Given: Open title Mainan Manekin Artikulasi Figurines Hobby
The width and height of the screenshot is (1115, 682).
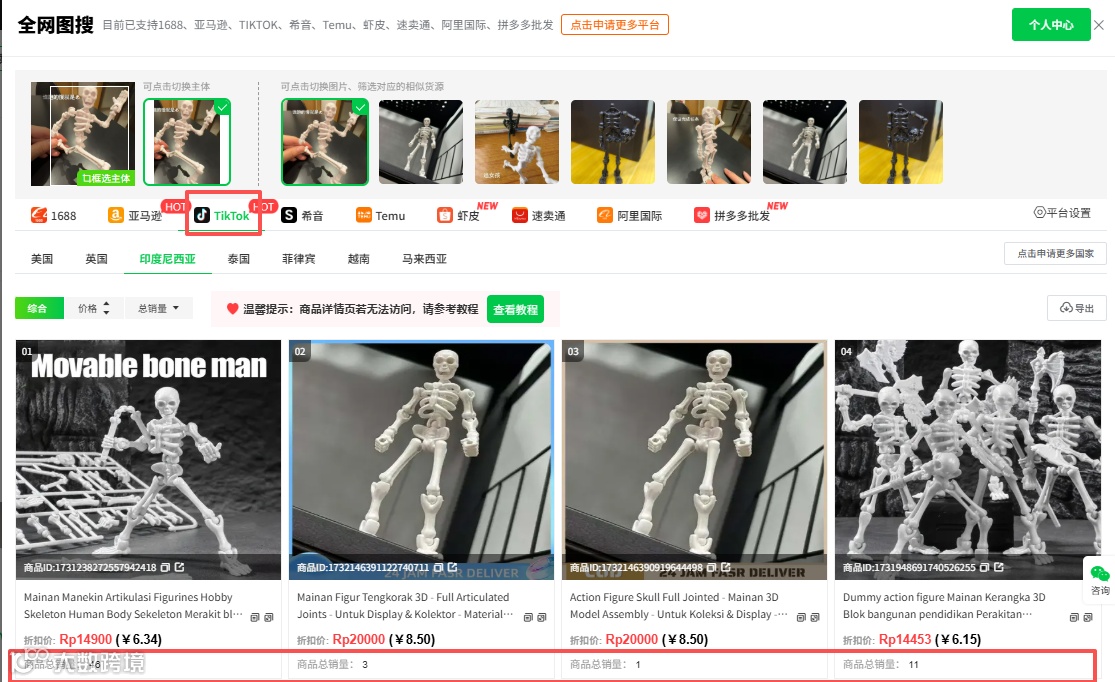Looking at the screenshot, I should (x=133, y=606).
